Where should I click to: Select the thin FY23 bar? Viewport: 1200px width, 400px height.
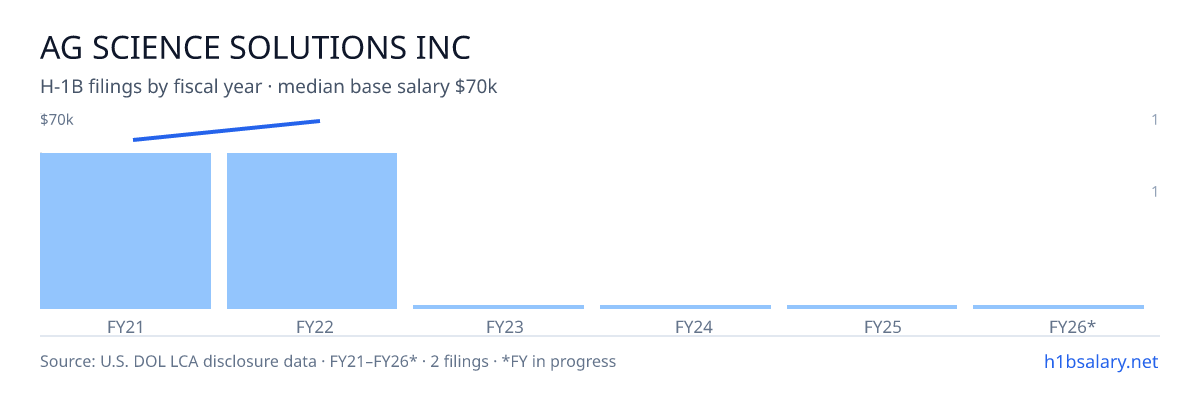coord(498,307)
